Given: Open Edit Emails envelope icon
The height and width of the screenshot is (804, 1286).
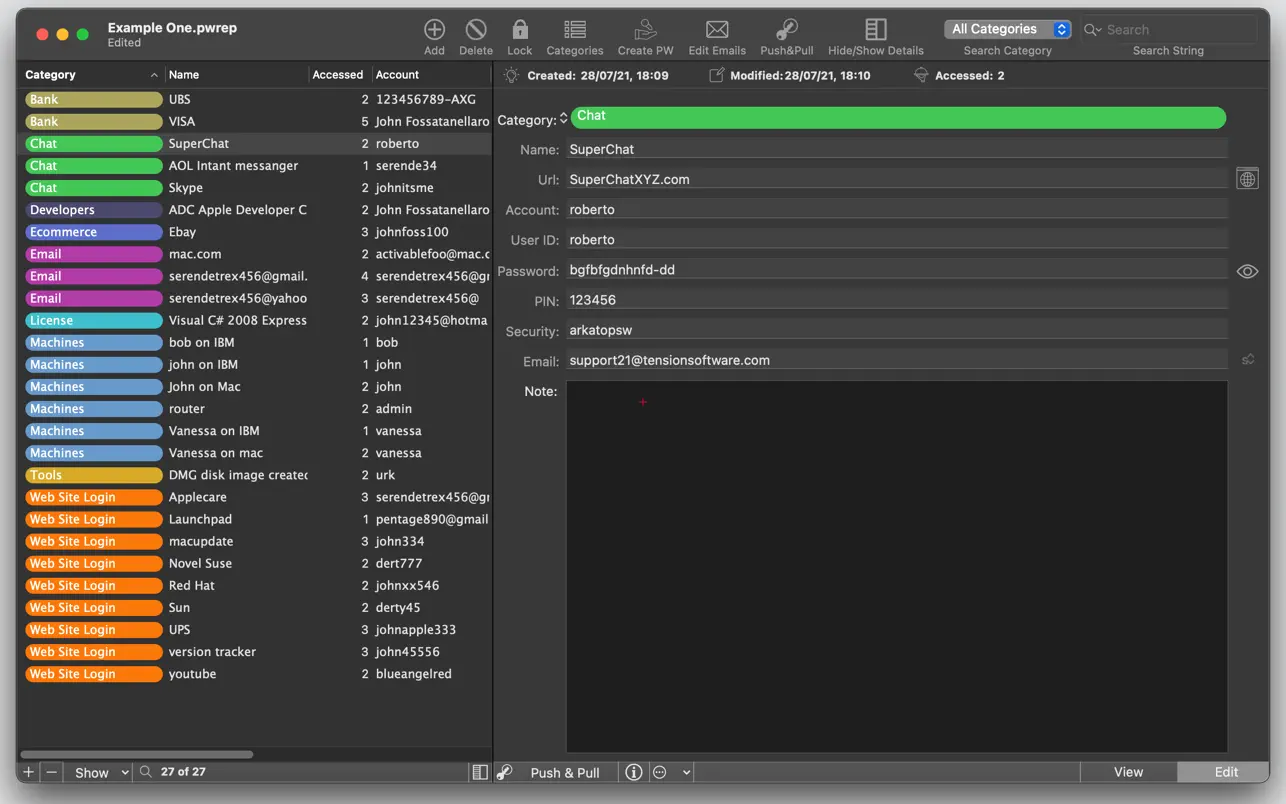Looking at the screenshot, I should pos(717,30).
